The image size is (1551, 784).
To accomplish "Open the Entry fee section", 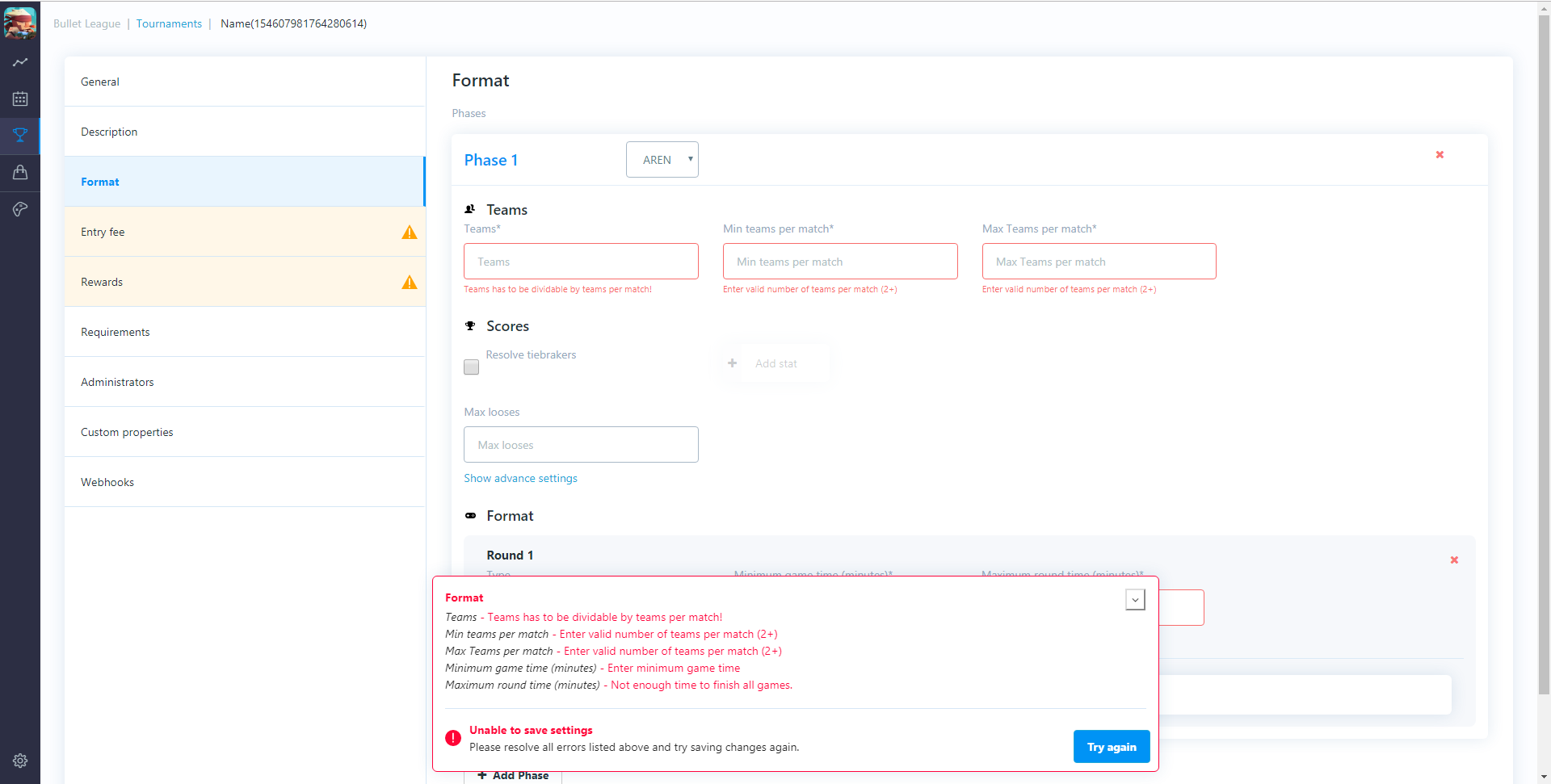I will (245, 232).
